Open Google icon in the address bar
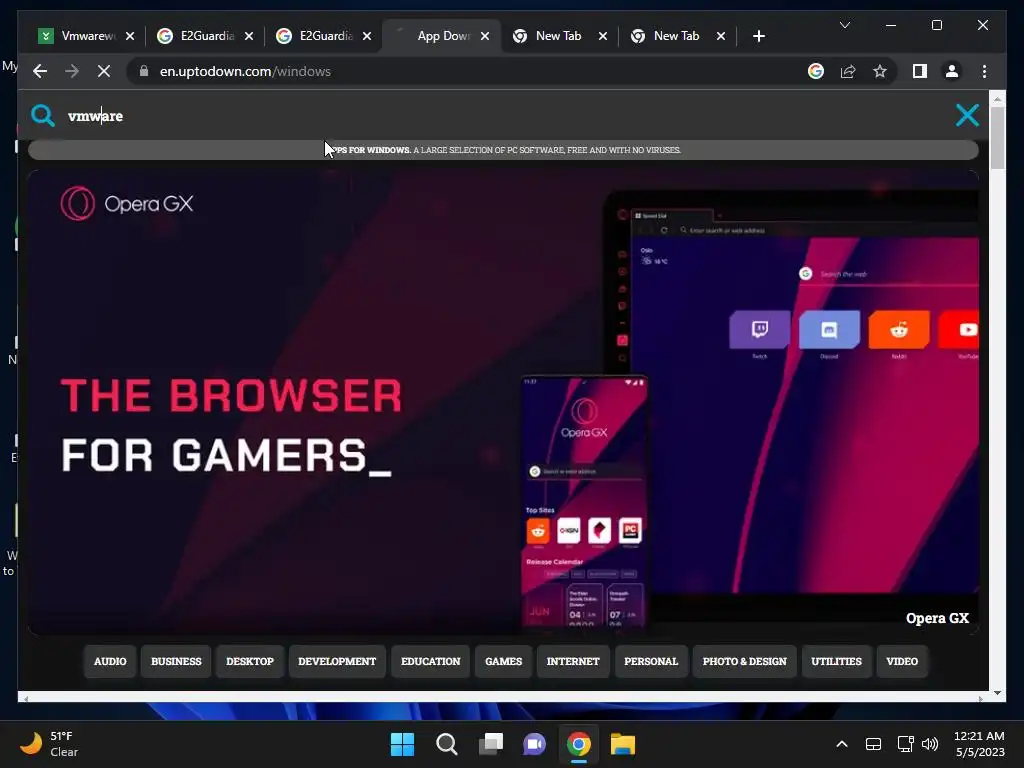The height and width of the screenshot is (768, 1024). [816, 71]
